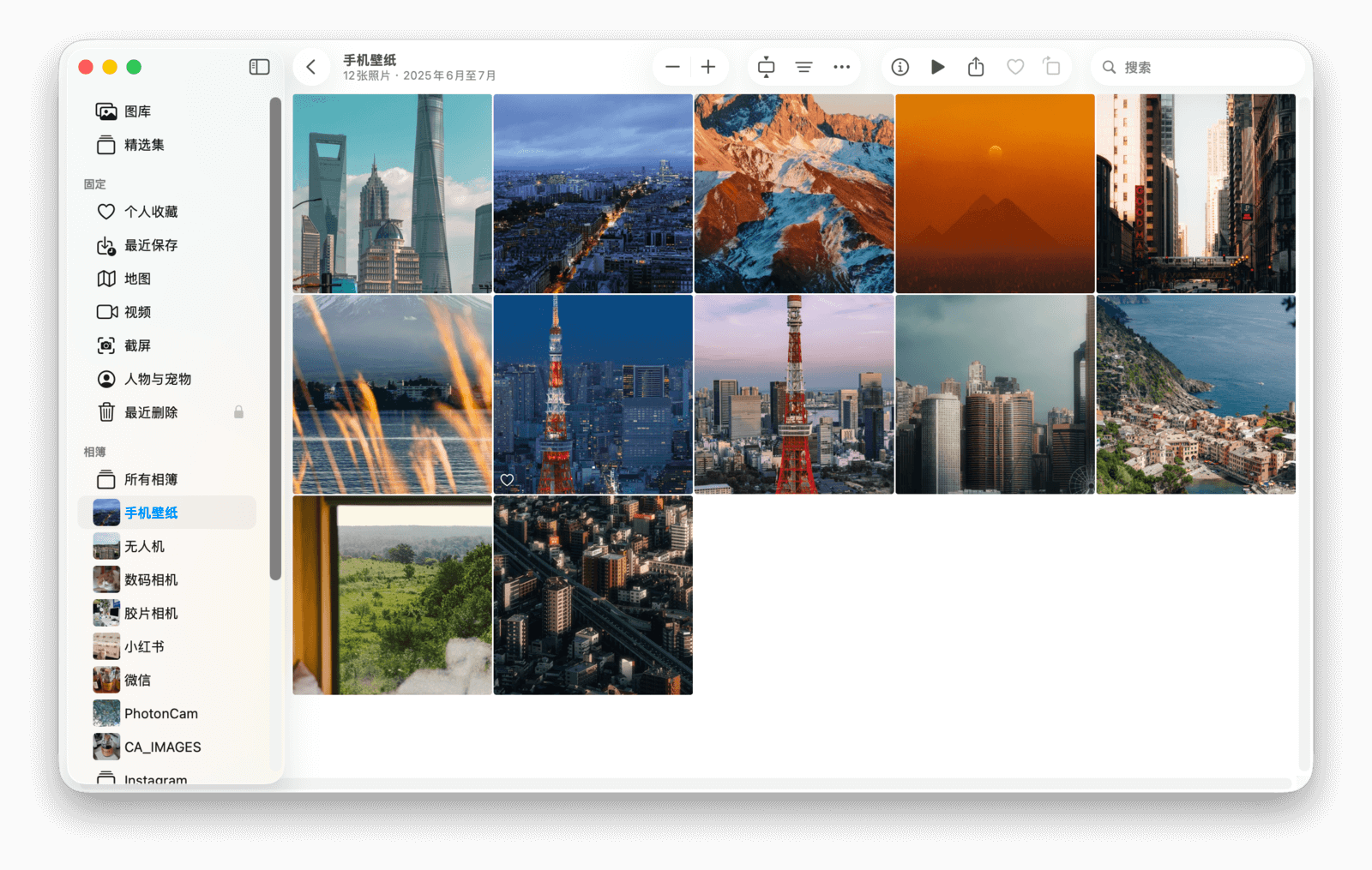This screenshot has width=1372, height=870.
Task: Go back with the left chevron
Action: click(x=311, y=67)
